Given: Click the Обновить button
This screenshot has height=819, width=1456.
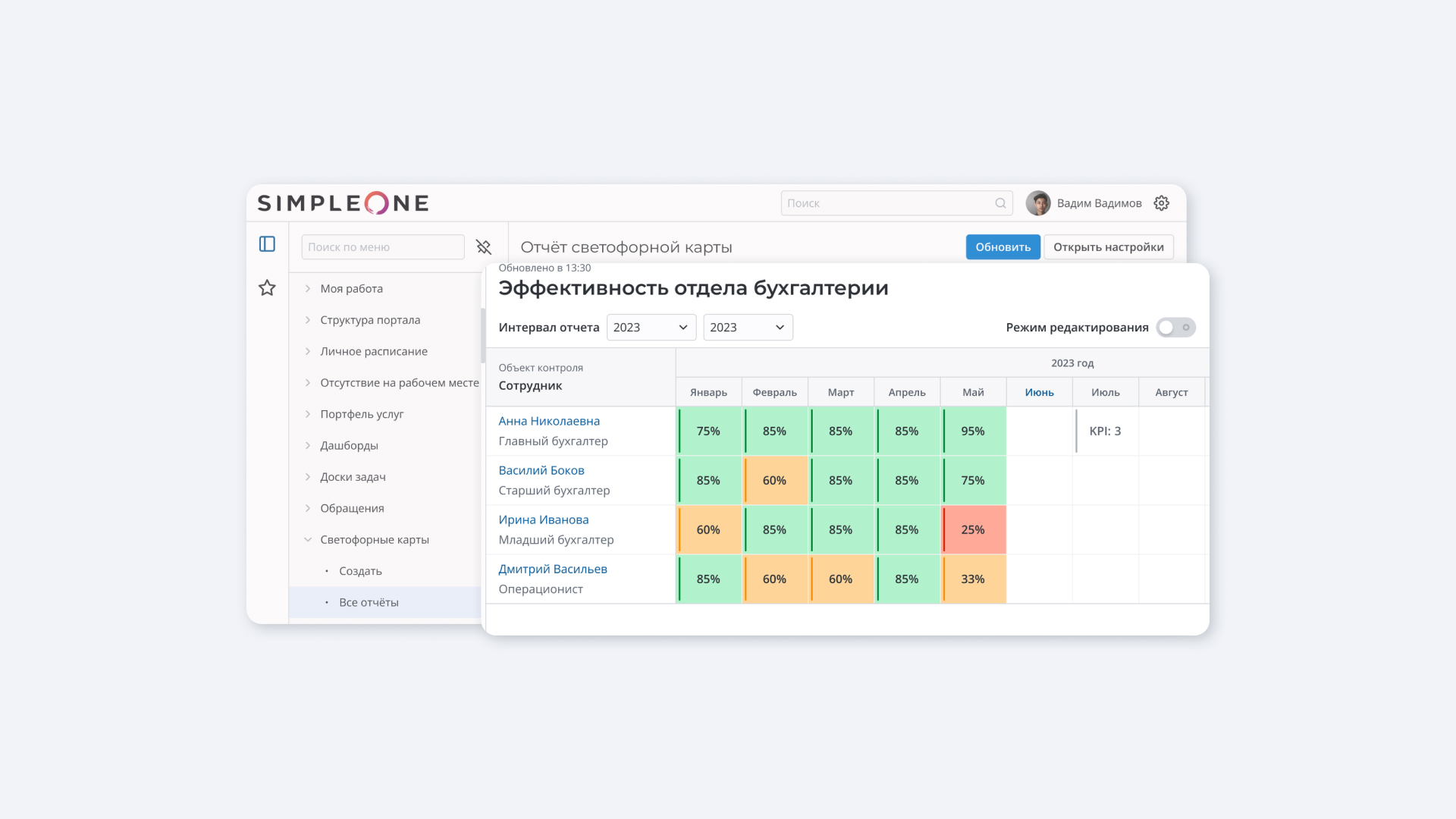Looking at the screenshot, I should pyautogui.click(x=1003, y=246).
